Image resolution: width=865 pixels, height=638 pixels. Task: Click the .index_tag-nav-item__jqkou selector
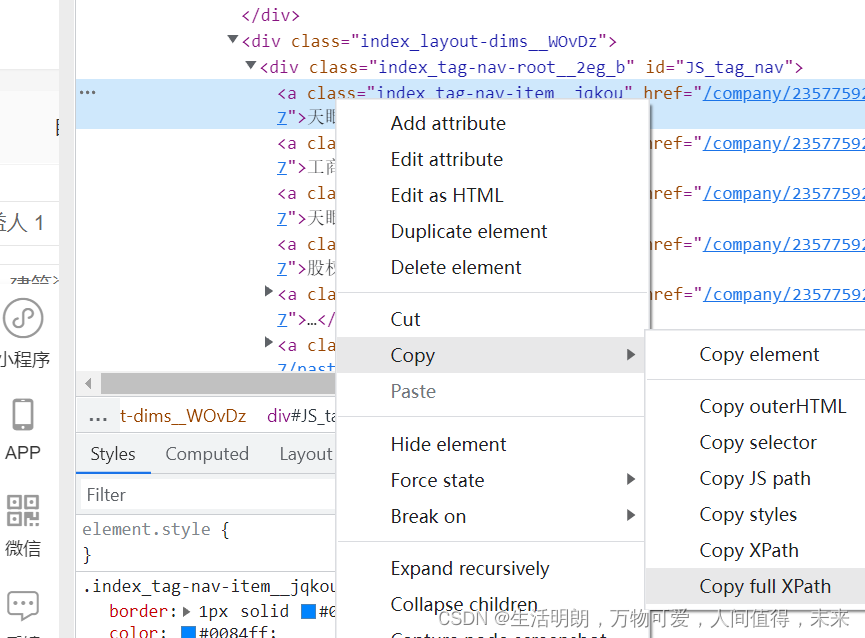[209, 586]
